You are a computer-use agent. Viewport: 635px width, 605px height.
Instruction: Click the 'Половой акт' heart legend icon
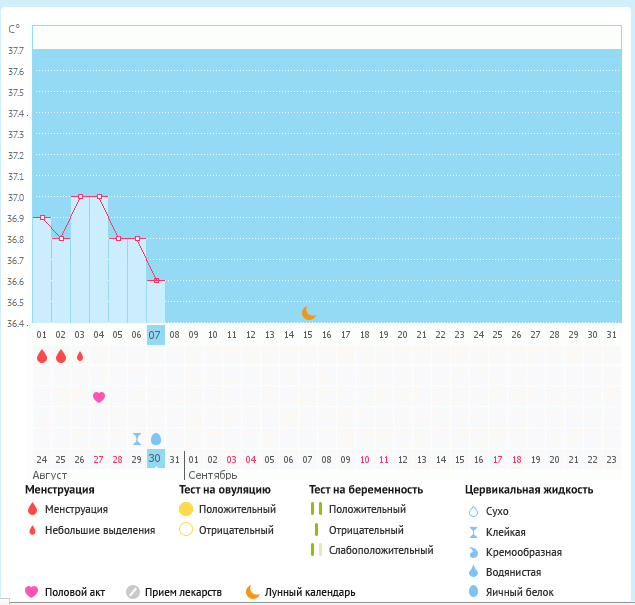point(31,591)
